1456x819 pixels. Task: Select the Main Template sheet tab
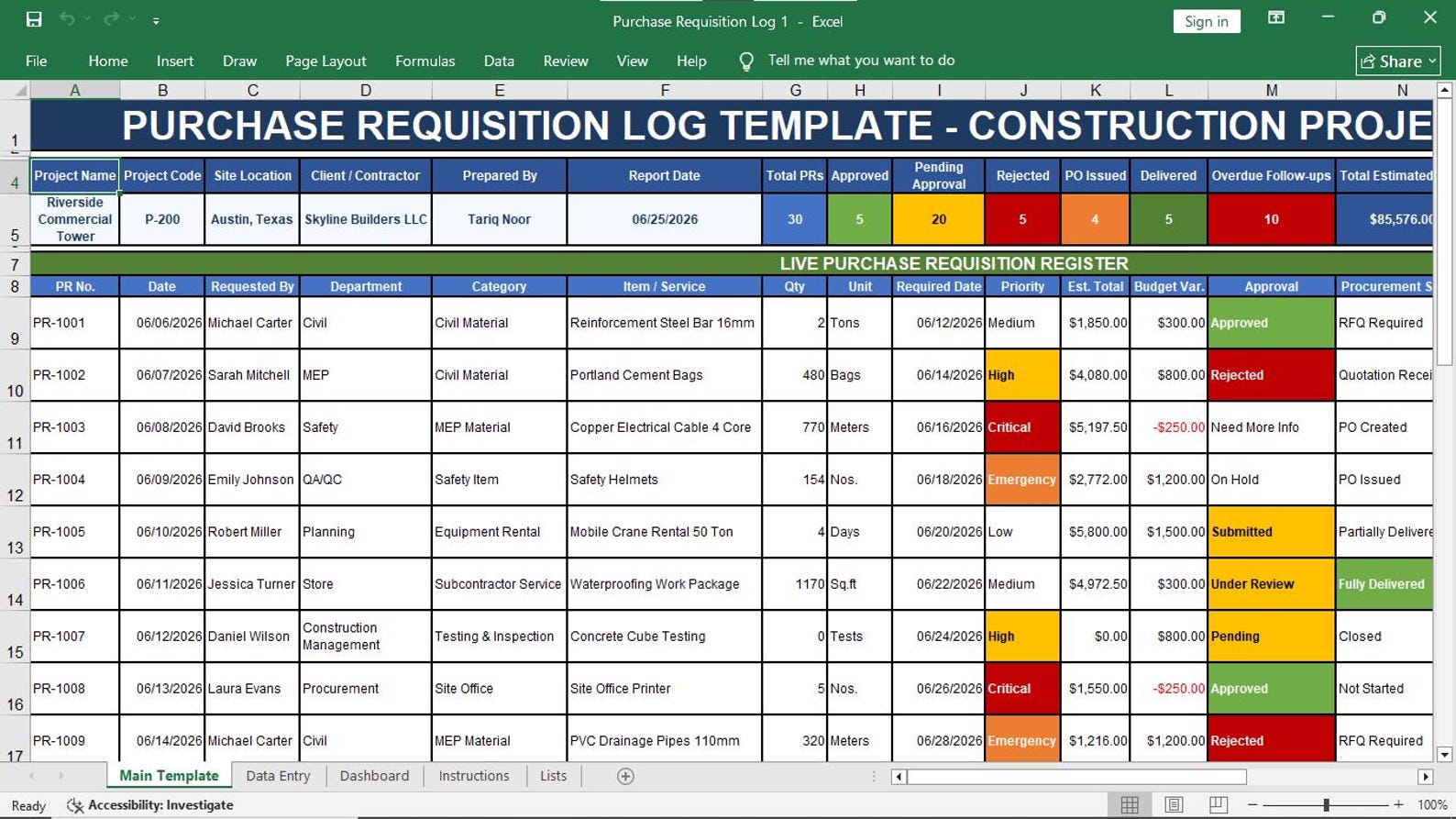169,776
